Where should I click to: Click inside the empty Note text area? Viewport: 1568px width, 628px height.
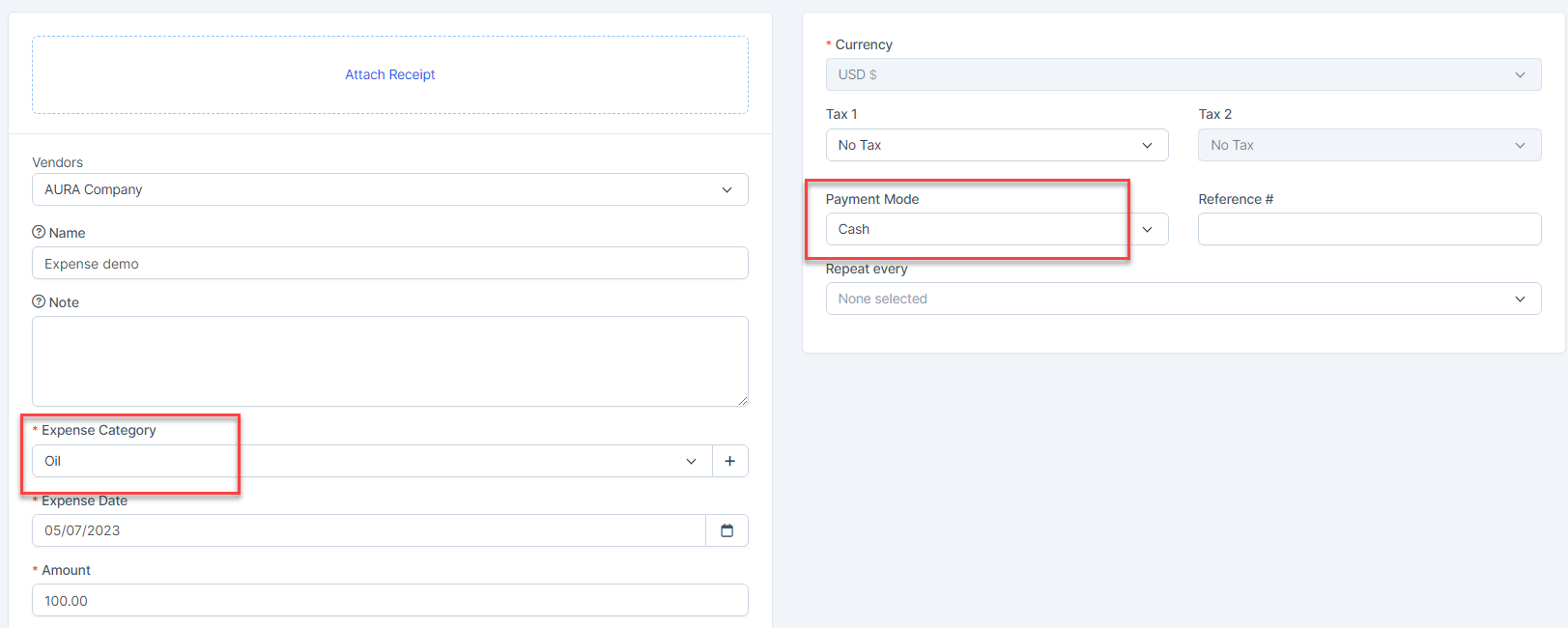(x=389, y=360)
